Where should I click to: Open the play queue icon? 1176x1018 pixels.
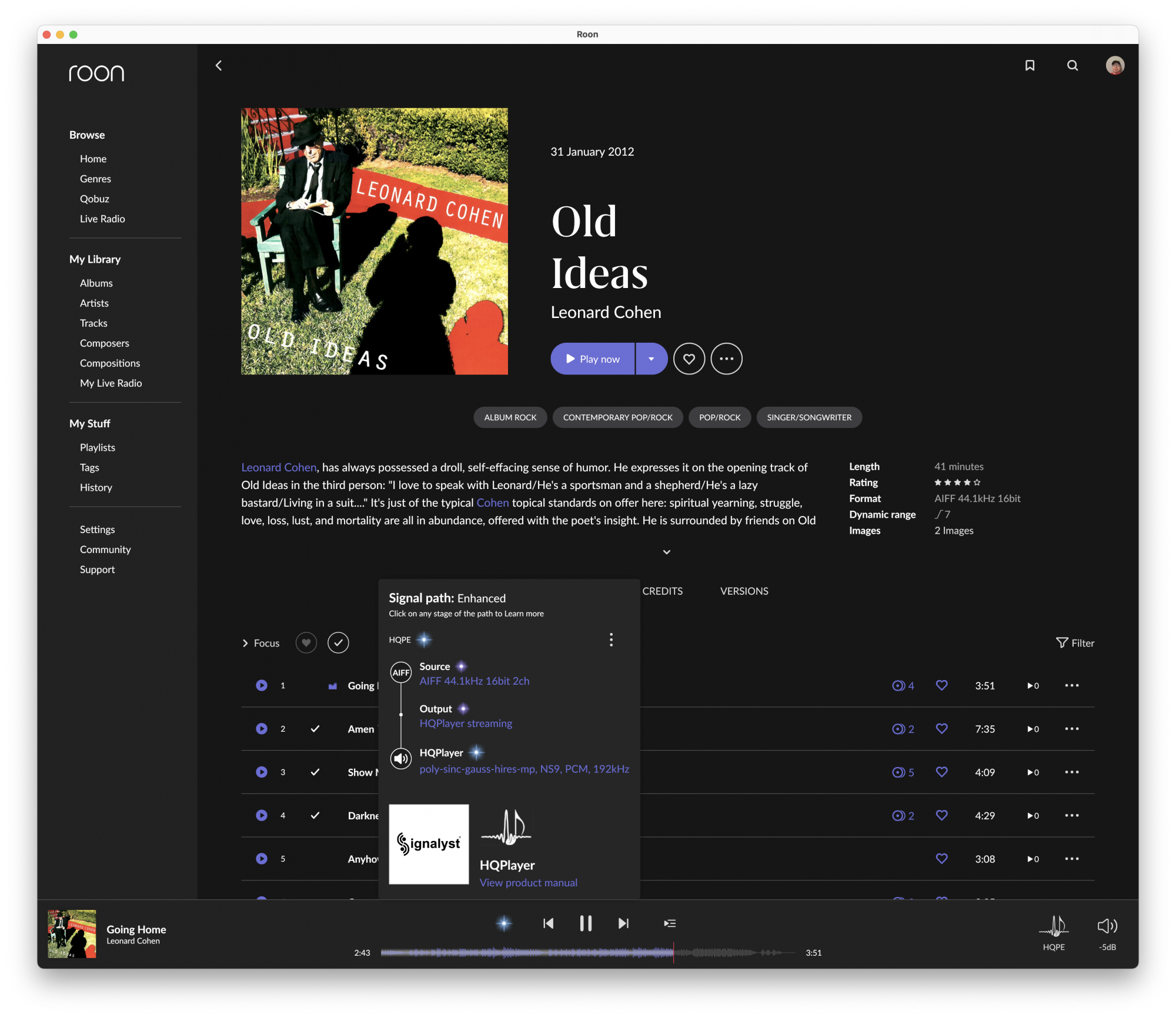point(670,923)
